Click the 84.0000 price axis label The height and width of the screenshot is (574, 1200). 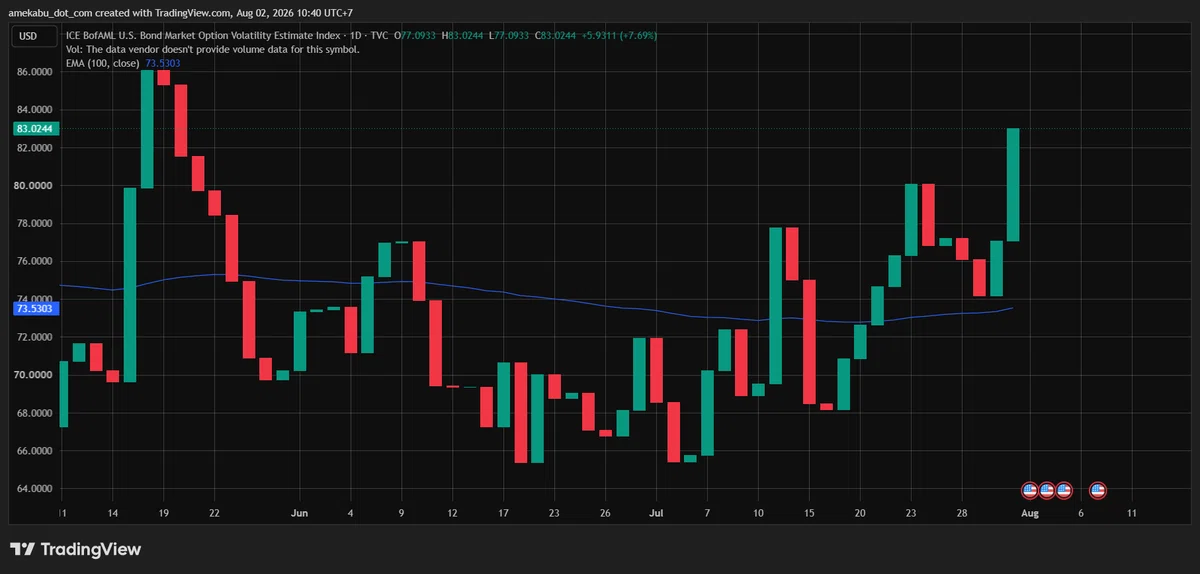(x=35, y=110)
